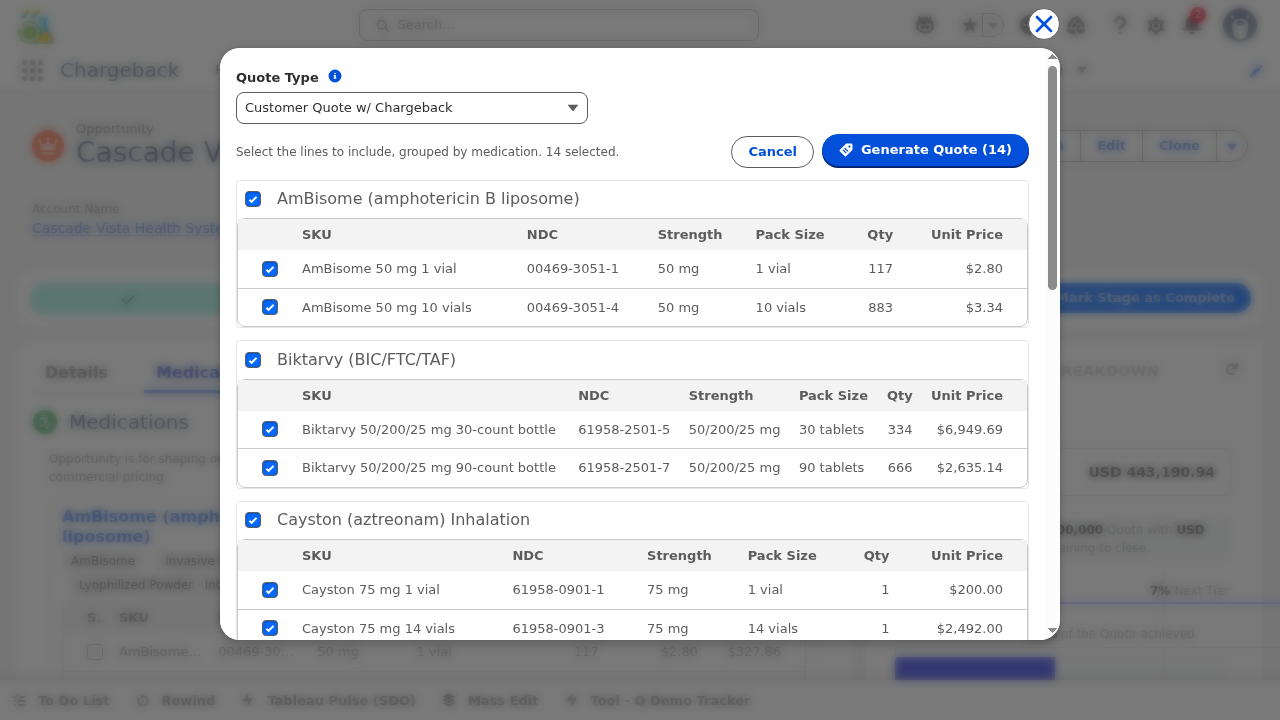Screen dimensions: 1280x720
Task: Open the help question mark icon
Action: pyautogui.click(x=1120, y=25)
